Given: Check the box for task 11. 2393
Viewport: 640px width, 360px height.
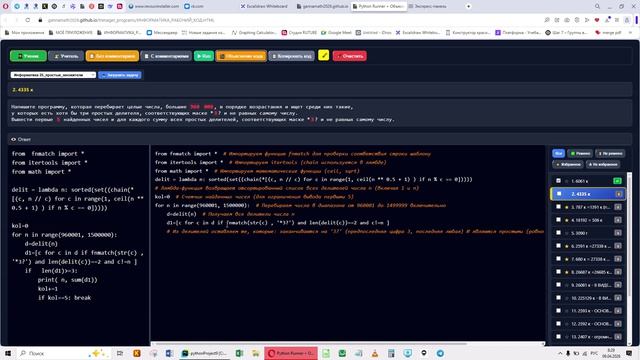Looking at the screenshot, I should 558,311.
